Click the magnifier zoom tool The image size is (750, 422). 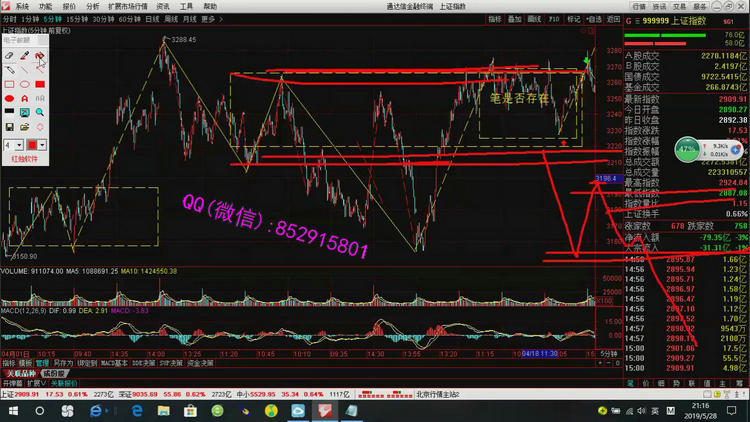coord(39,113)
